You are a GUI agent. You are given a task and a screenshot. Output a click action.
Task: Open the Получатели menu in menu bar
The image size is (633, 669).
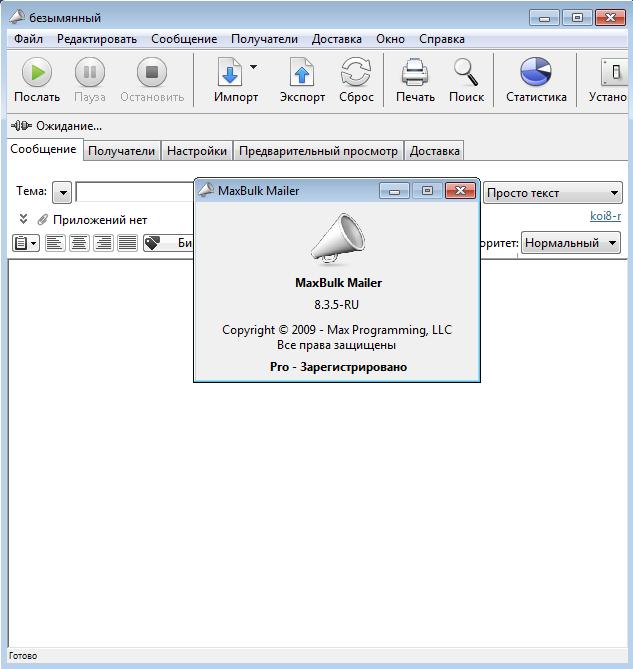(264, 39)
